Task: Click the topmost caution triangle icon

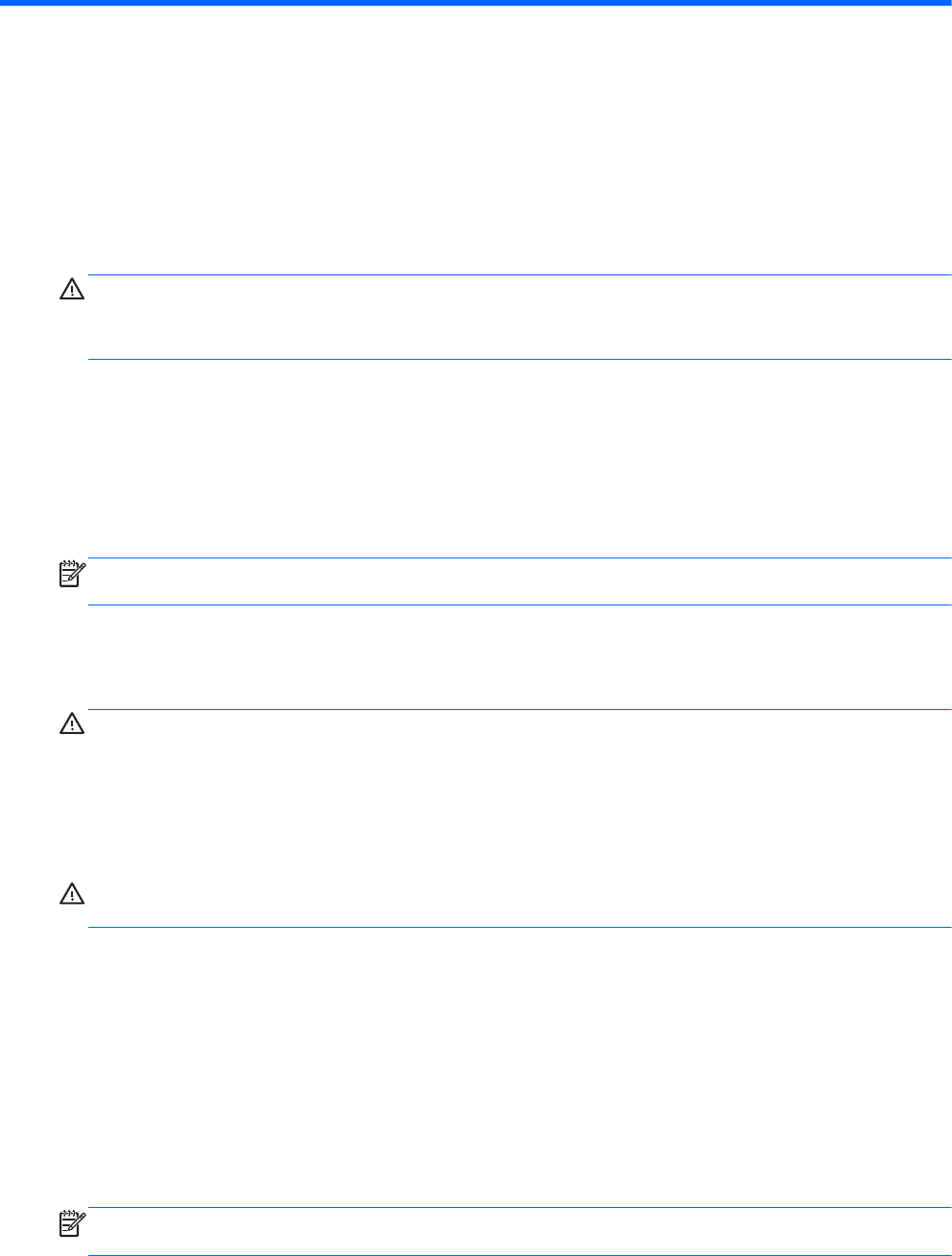Action: (73, 290)
